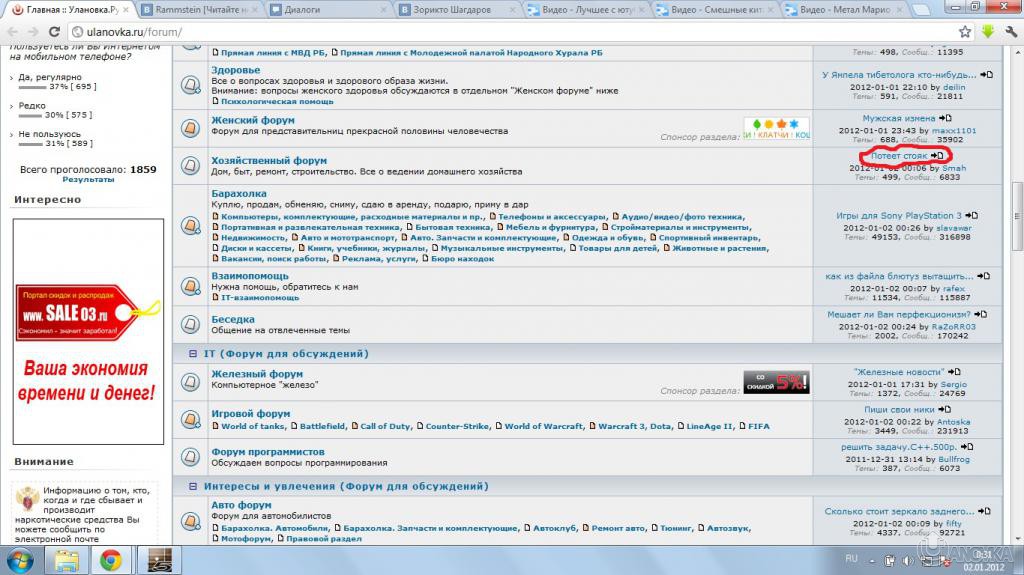Viewport: 1024px width, 575px height.
Task: Click the forum status icon next to Хозяйственный форум
Action: [x=190, y=165]
